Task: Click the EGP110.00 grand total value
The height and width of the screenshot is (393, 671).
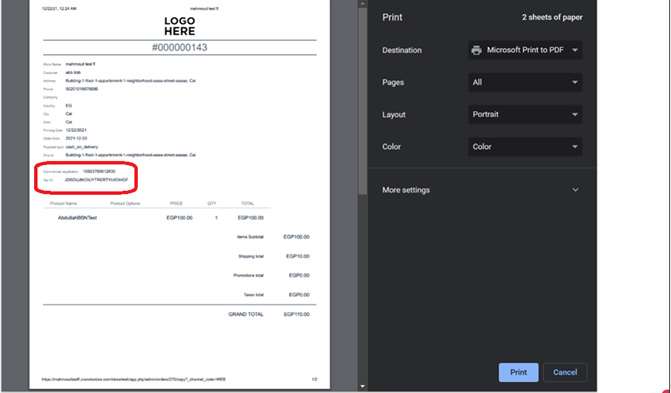Action: (296, 314)
